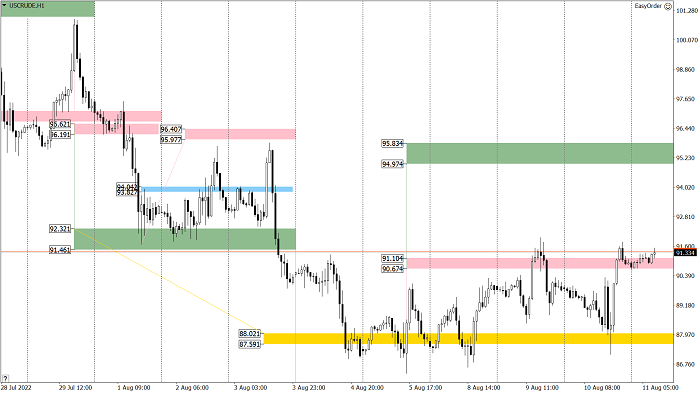Screen dimensions: 700x393
Task: Click the EasyOrder smiley face icon
Action: coord(668,6)
